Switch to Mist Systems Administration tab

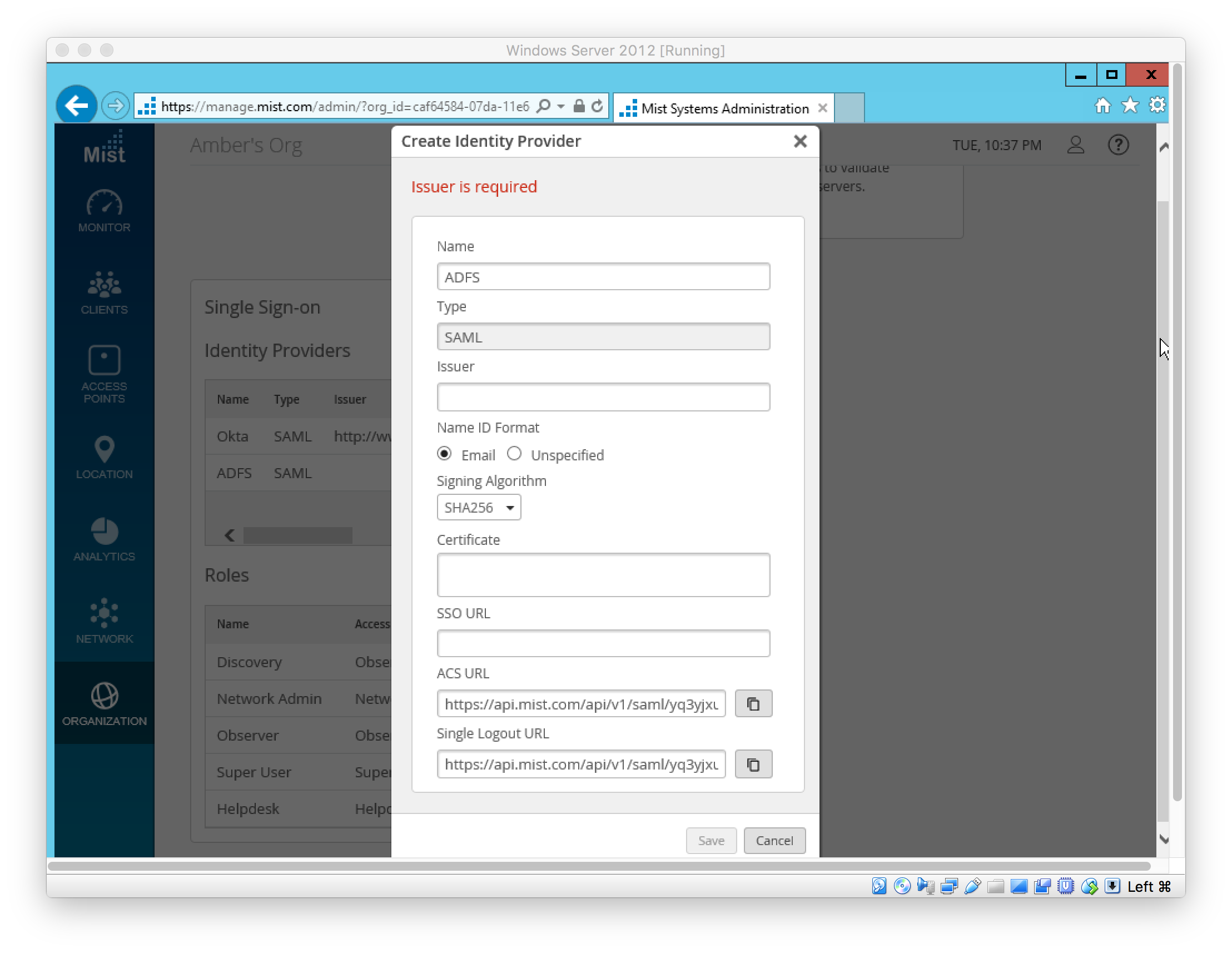[x=724, y=108]
